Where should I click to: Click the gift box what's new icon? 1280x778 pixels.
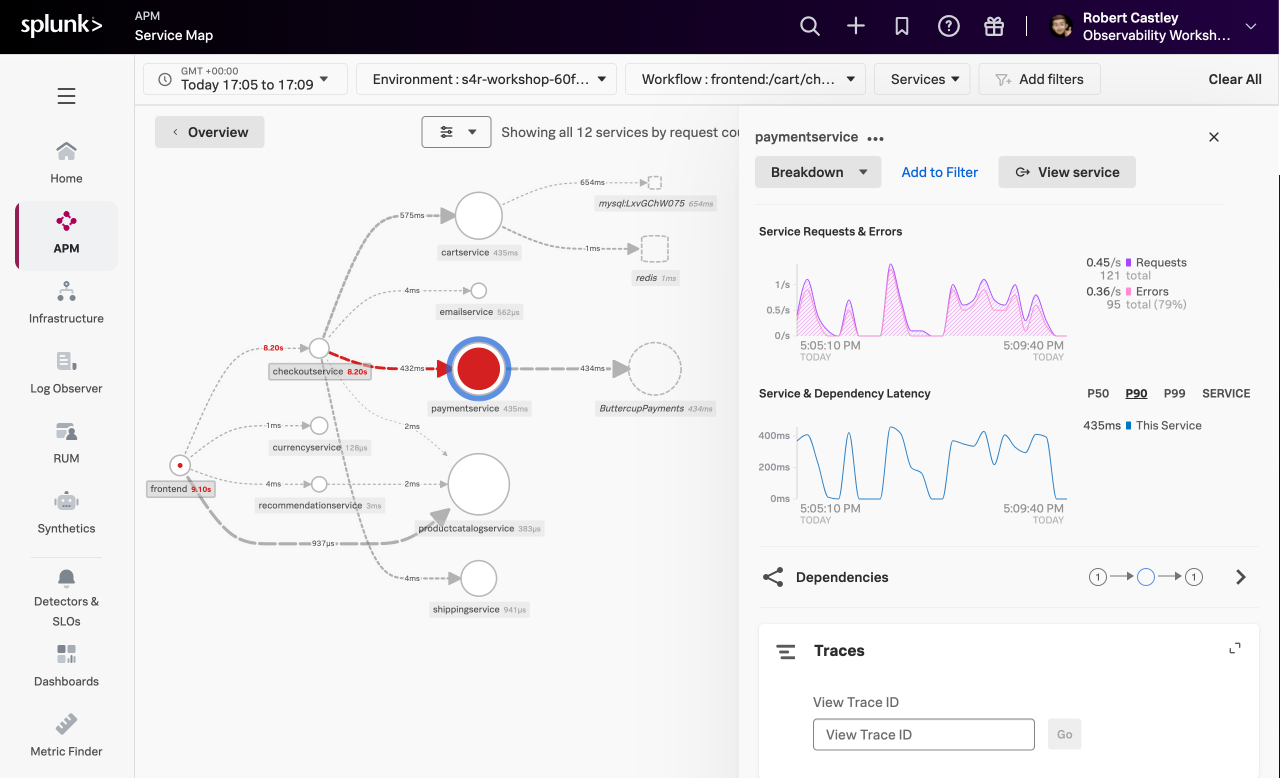point(994,27)
